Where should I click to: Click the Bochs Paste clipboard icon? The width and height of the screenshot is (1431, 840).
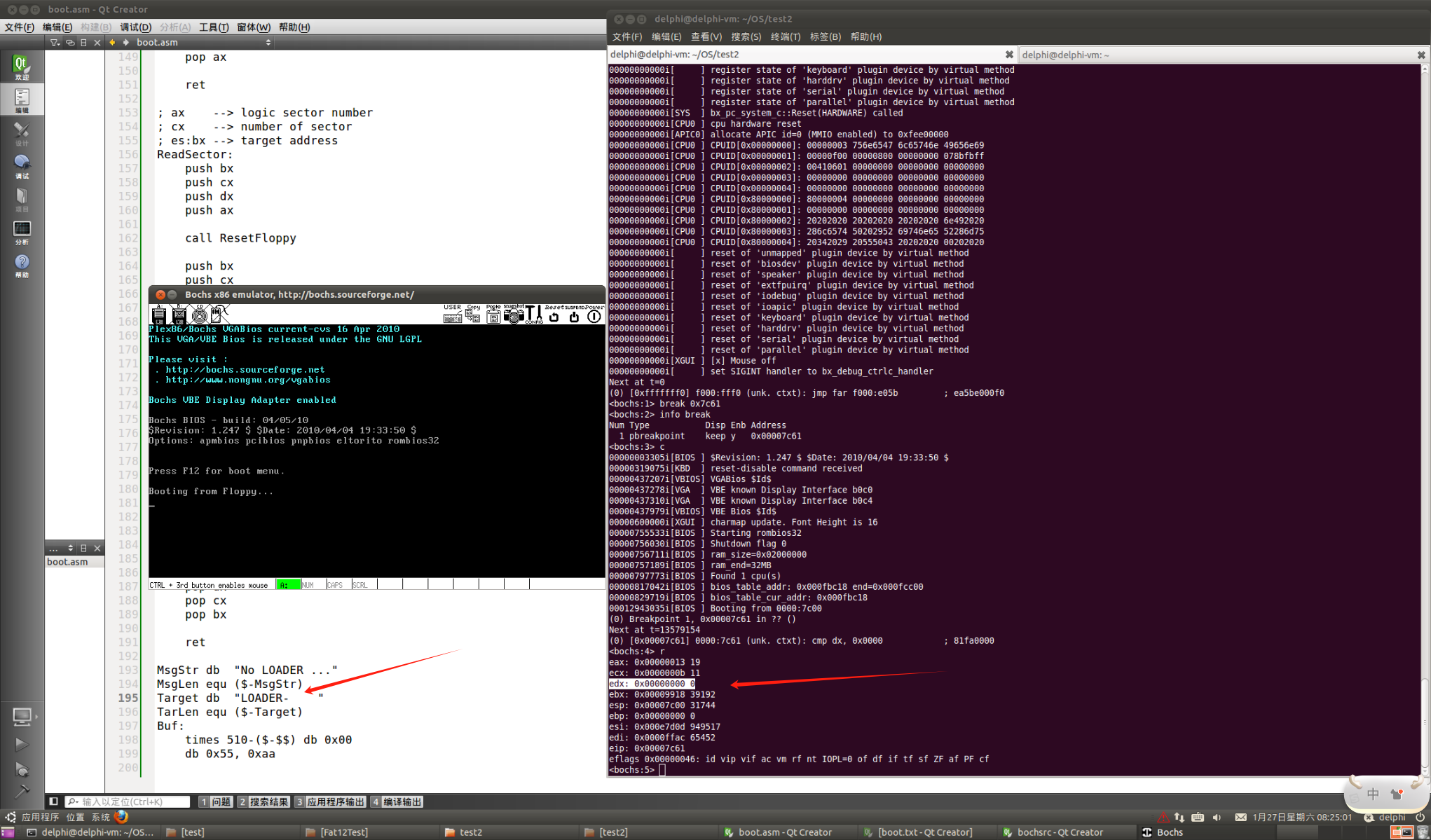(x=493, y=317)
